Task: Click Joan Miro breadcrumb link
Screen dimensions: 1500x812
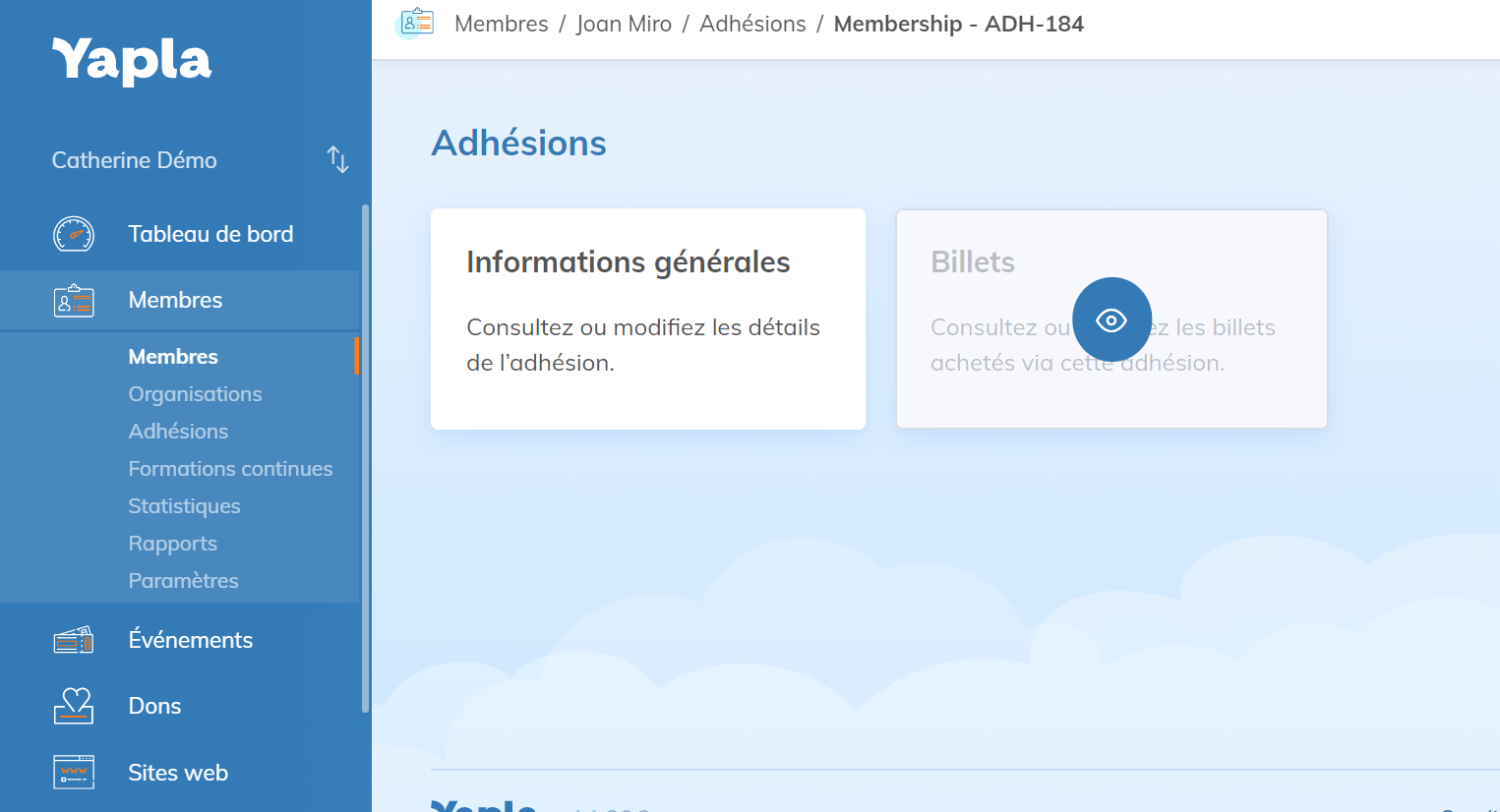Action: [624, 24]
